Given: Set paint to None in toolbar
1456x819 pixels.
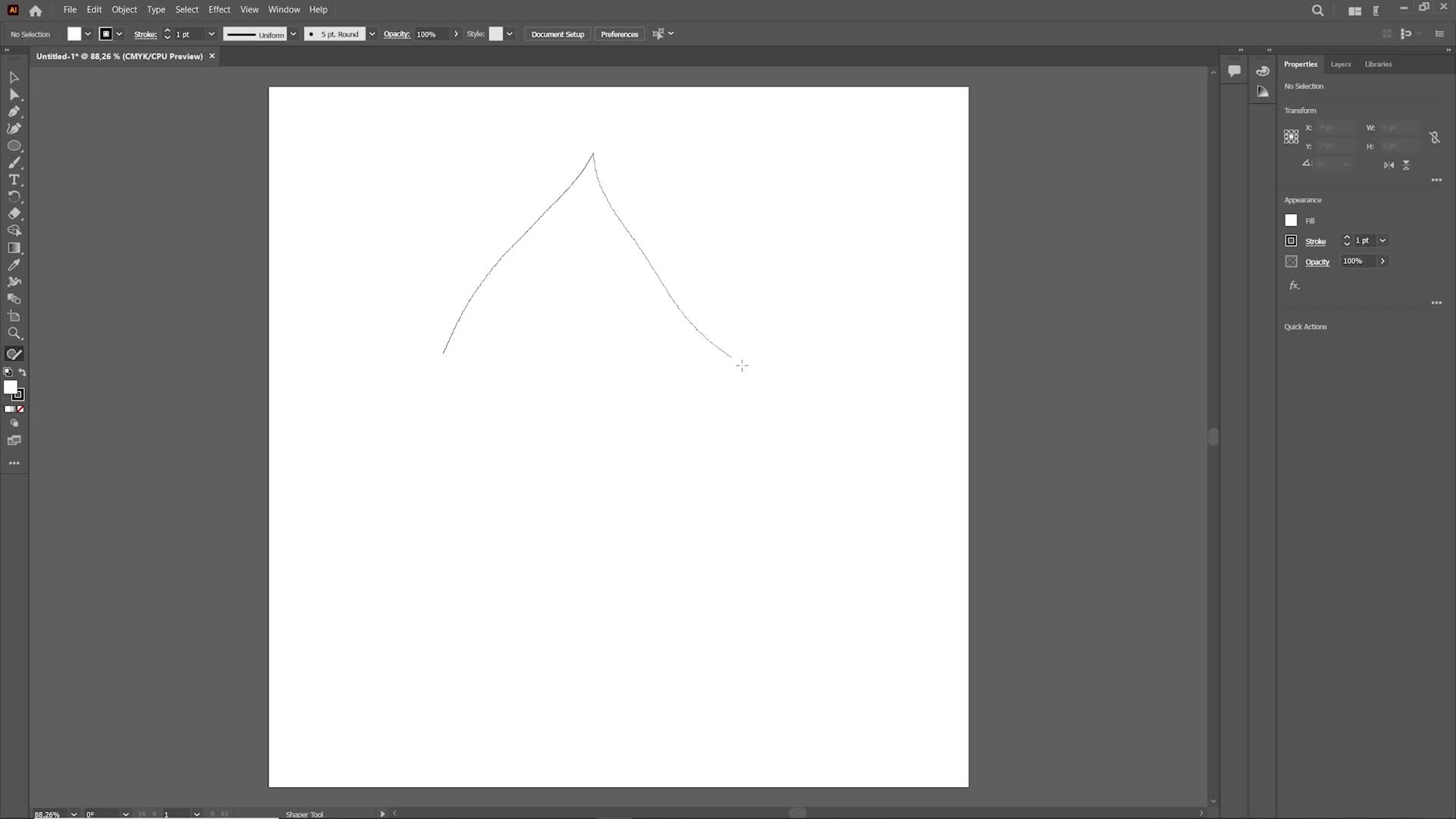Looking at the screenshot, I should pyautogui.click(x=20, y=409).
